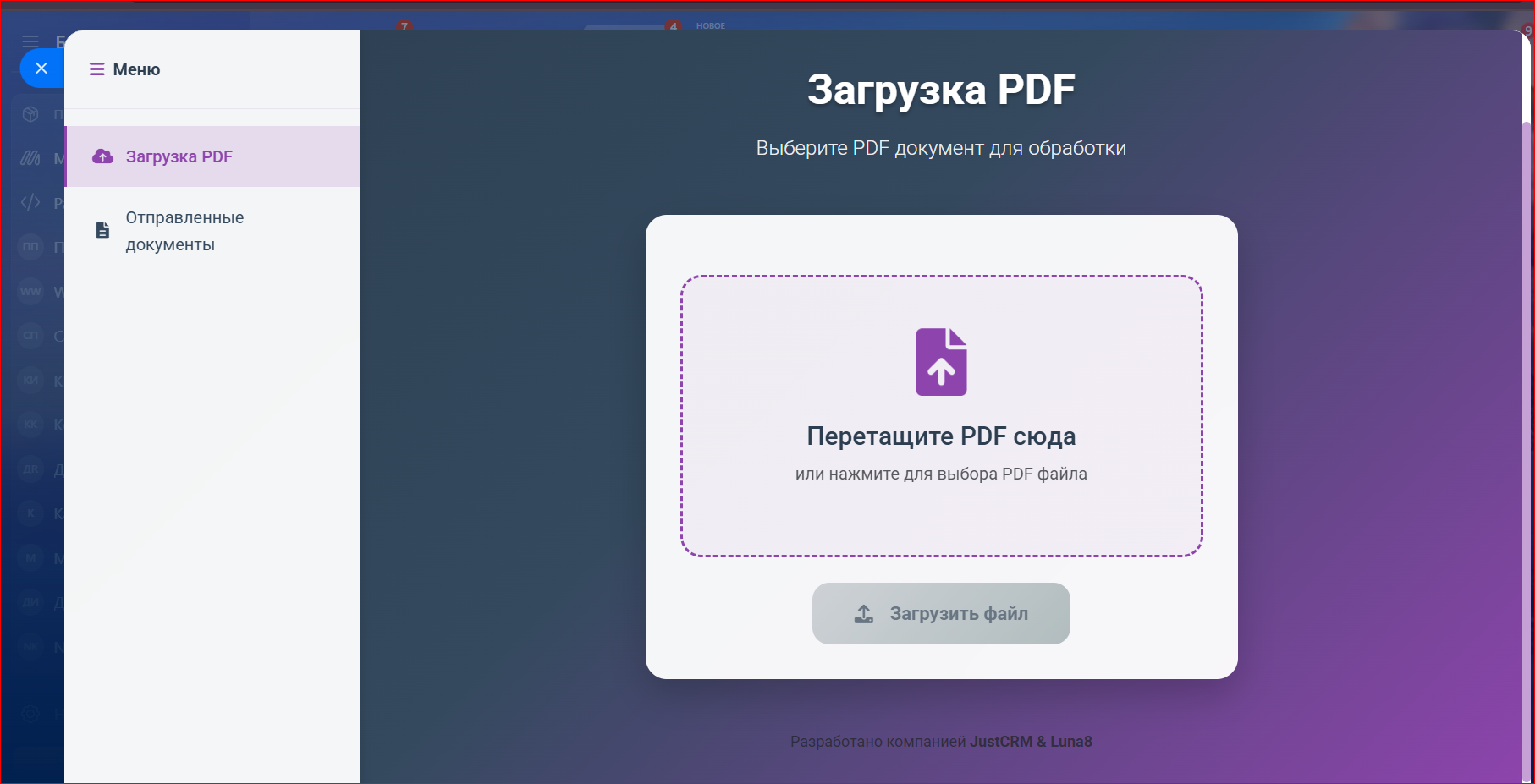The image size is (1535, 784).
Task: Click the tray upload icon on Загрузить файл
Action: tap(864, 614)
